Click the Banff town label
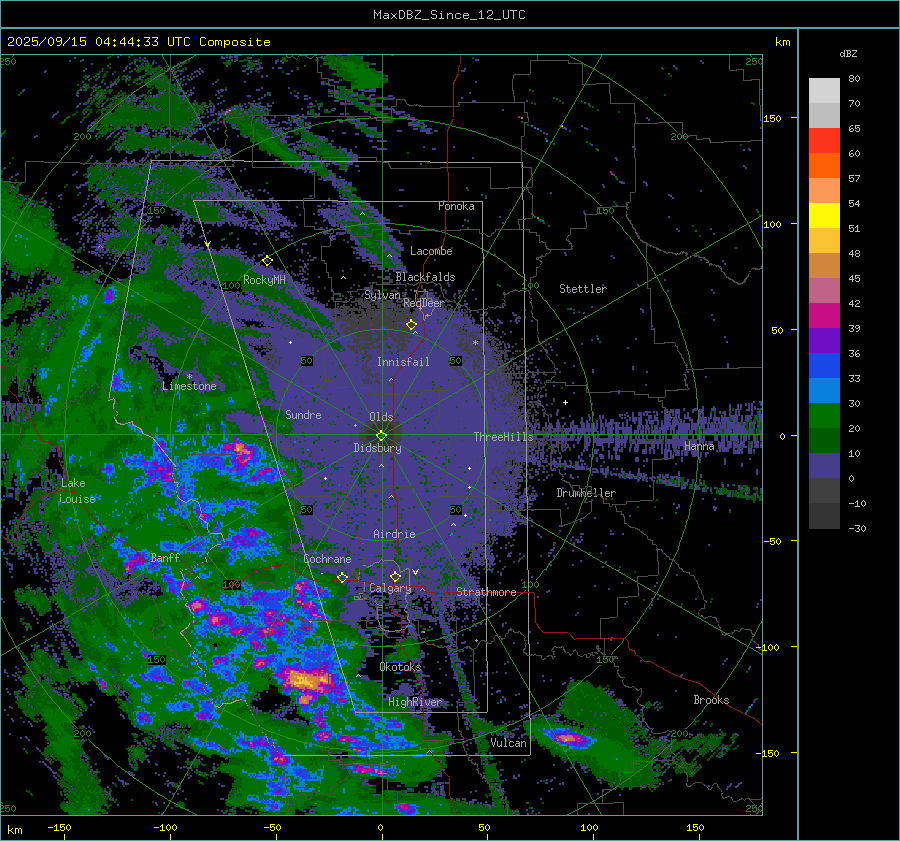This screenshot has height=841, width=900. pos(165,557)
